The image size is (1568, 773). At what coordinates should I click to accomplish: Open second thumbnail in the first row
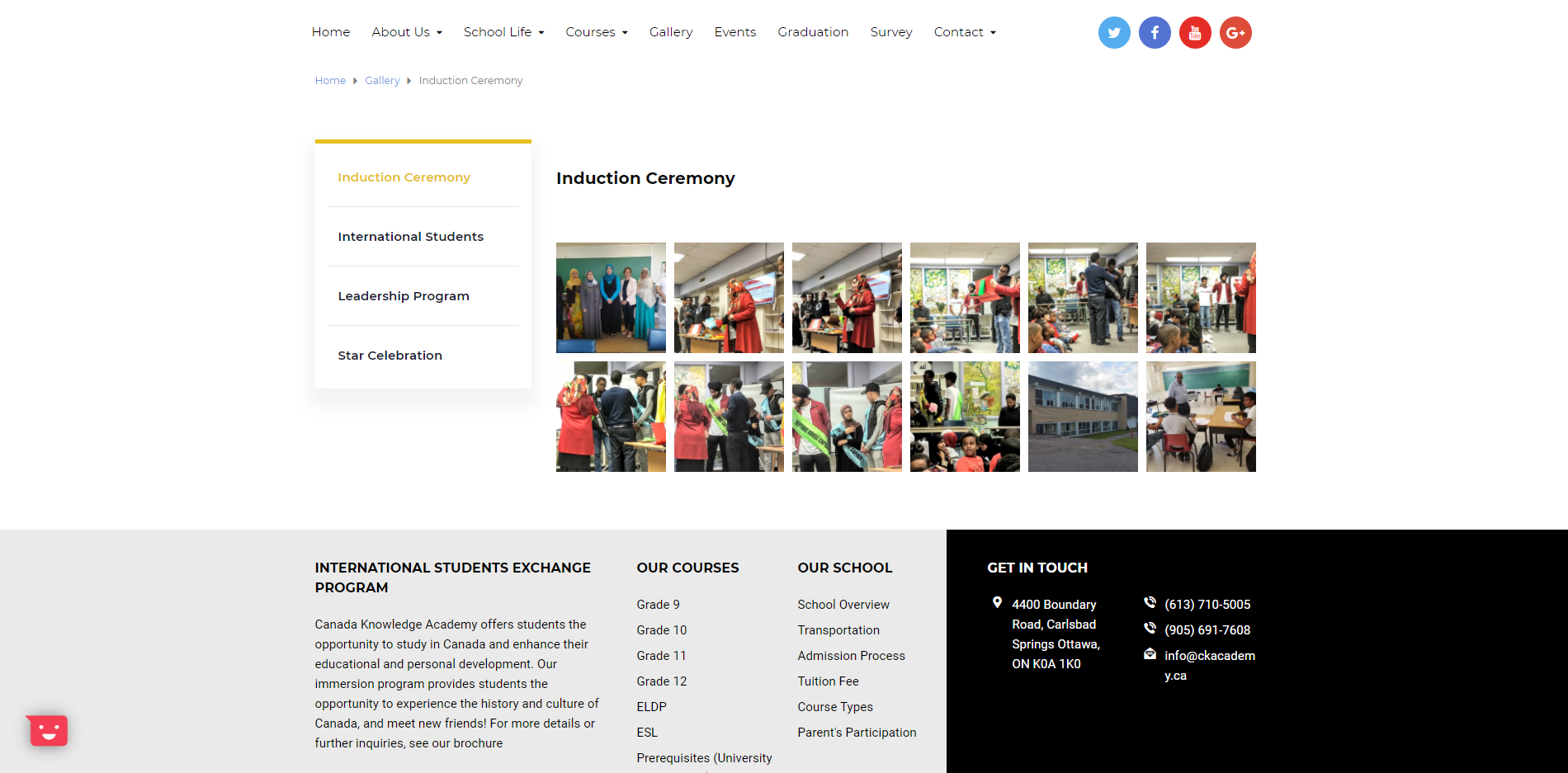coord(729,298)
